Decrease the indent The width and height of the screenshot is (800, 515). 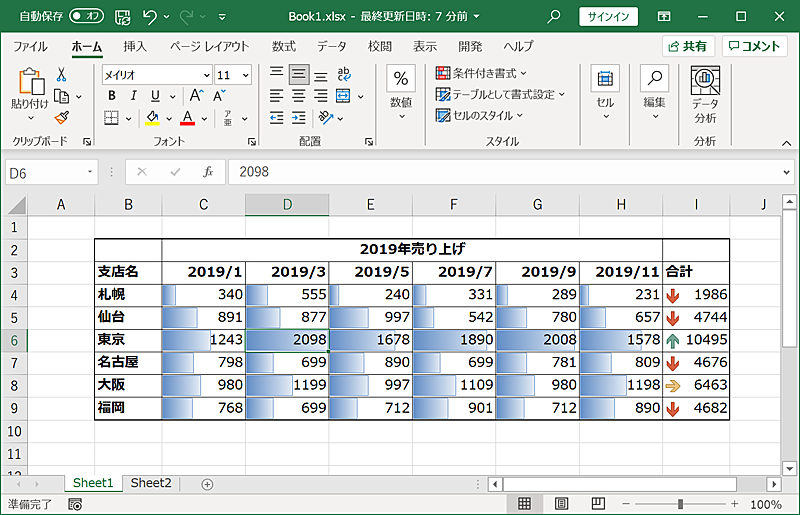[276, 118]
